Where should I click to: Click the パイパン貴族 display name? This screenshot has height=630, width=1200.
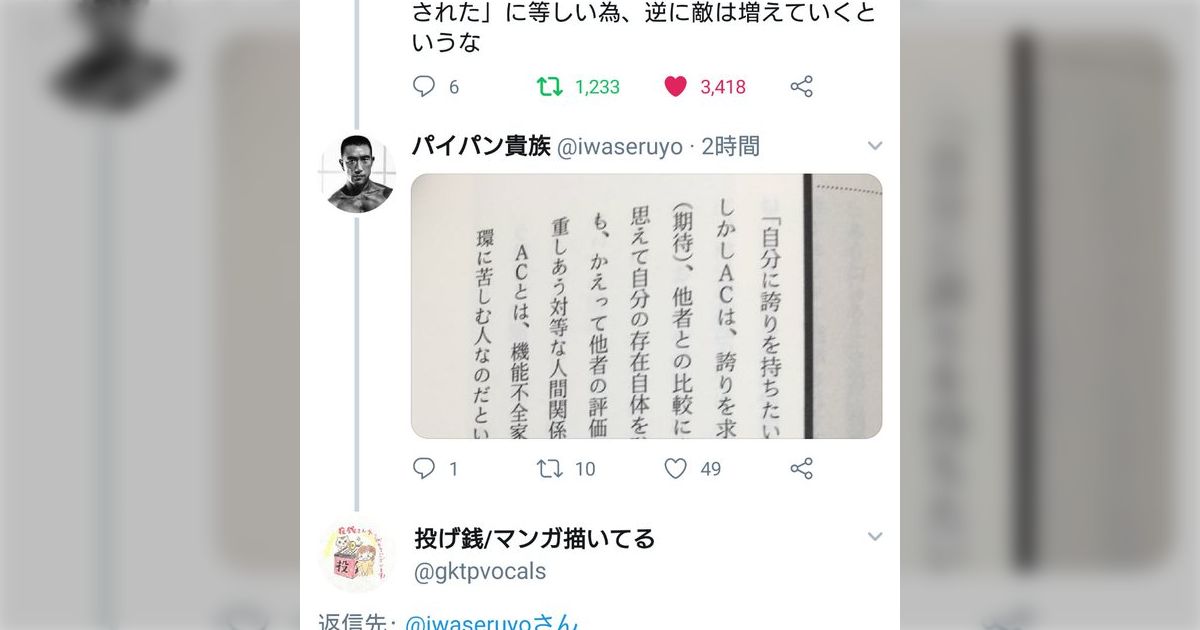[x=481, y=146]
